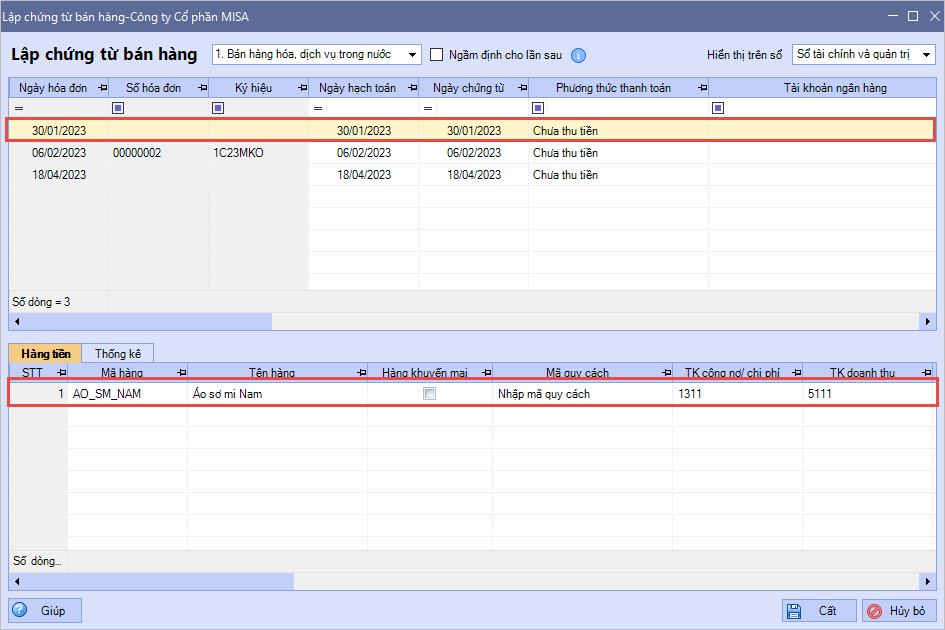Screen dimensions: 945x630
Task: Click equals filter icon under Ngày hạch toán
Action: pos(318,108)
